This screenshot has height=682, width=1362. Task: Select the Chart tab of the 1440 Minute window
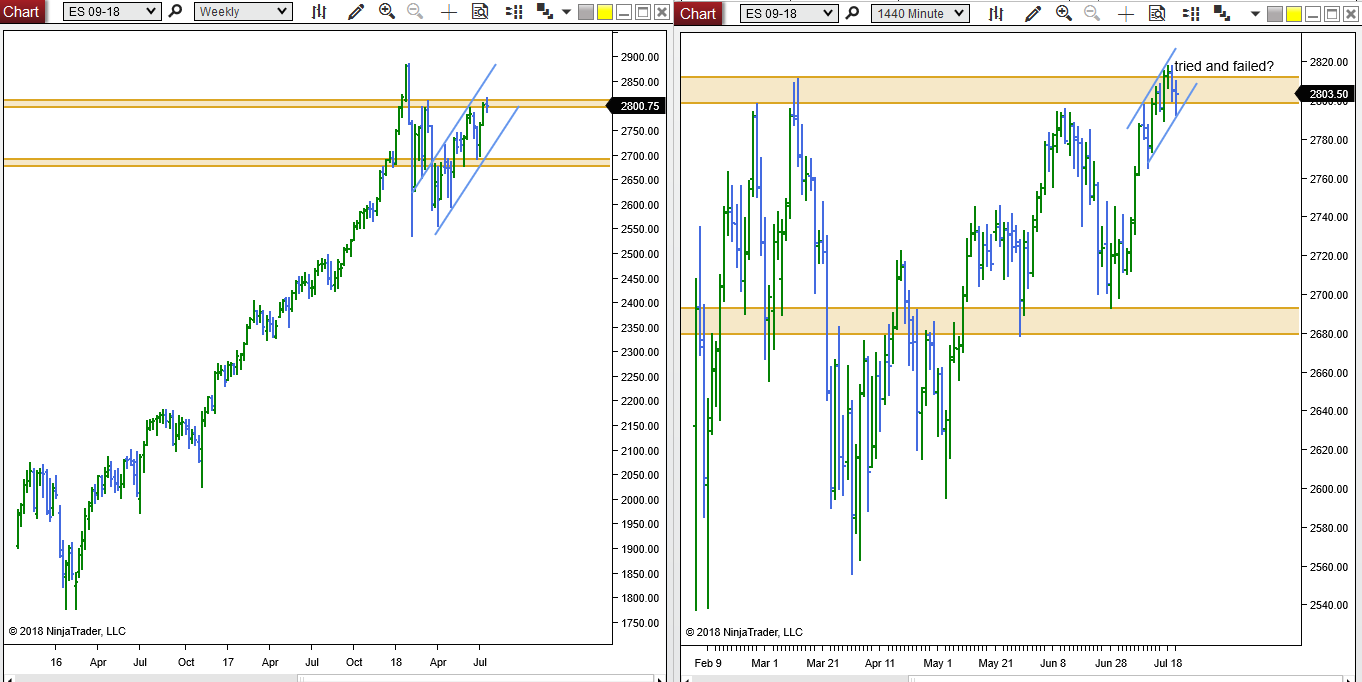(x=698, y=13)
